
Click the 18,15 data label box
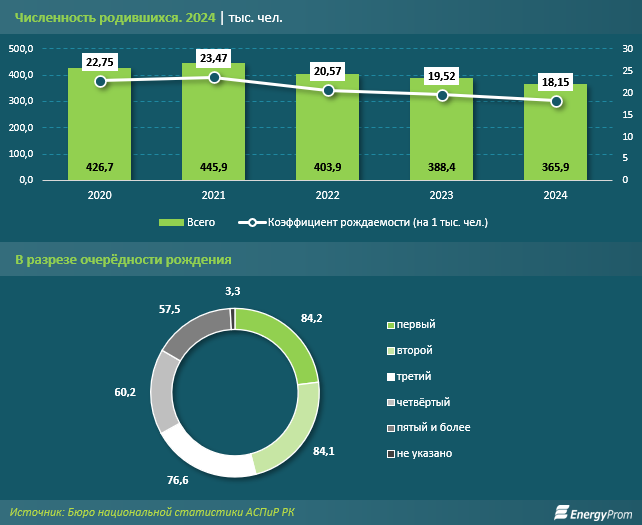tap(556, 81)
